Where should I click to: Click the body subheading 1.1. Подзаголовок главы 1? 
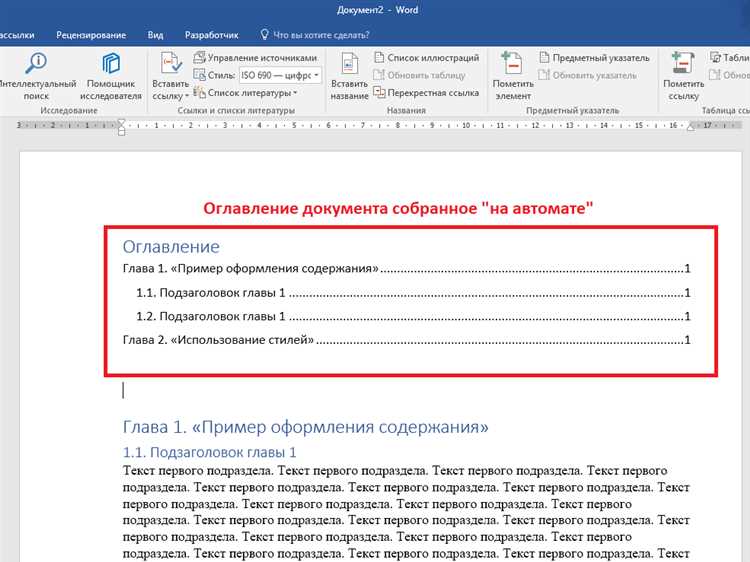(x=210, y=452)
